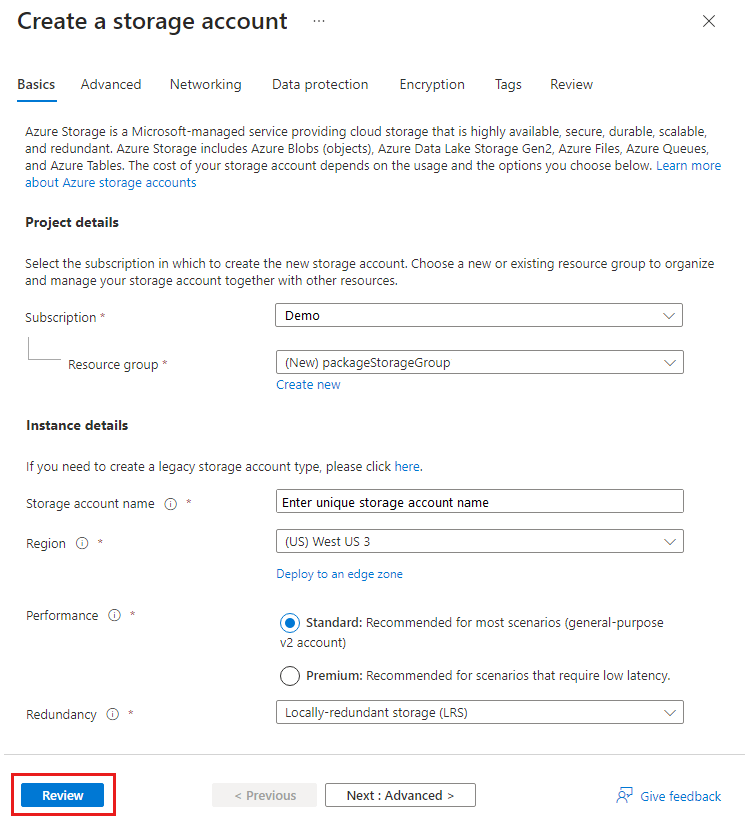Click the Instance details heading
Screen dimensions: 745x839
tap(77, 425)
